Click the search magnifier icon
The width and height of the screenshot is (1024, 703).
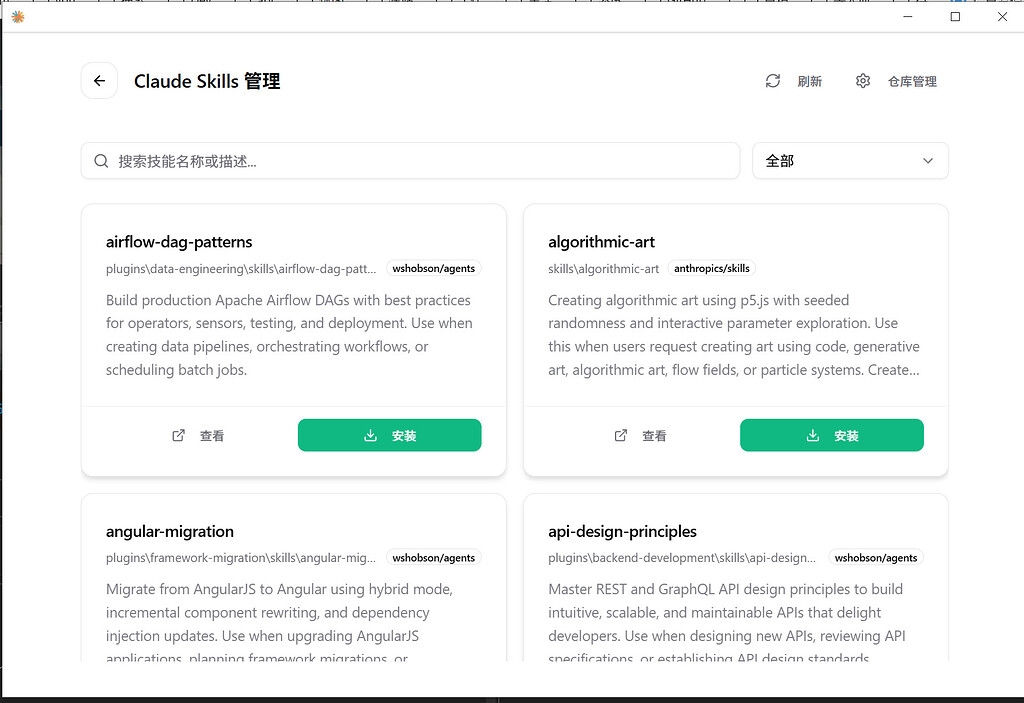tap(101, 161)
